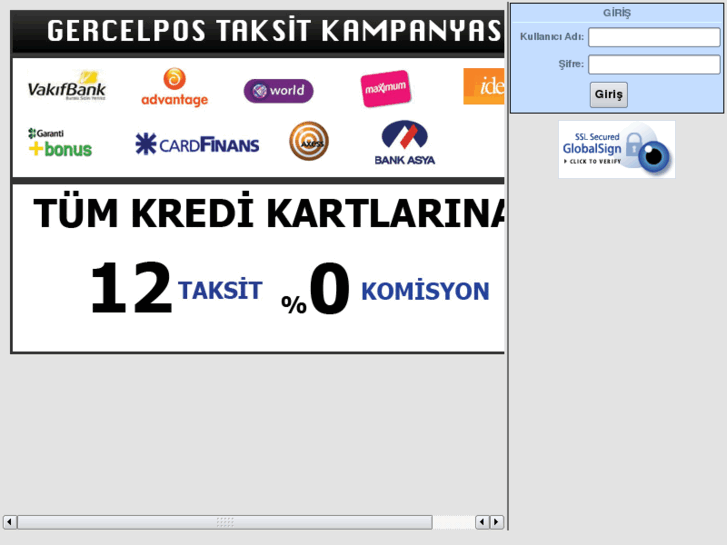
Task: Click the orange ideal card logo
Action: 484,86
